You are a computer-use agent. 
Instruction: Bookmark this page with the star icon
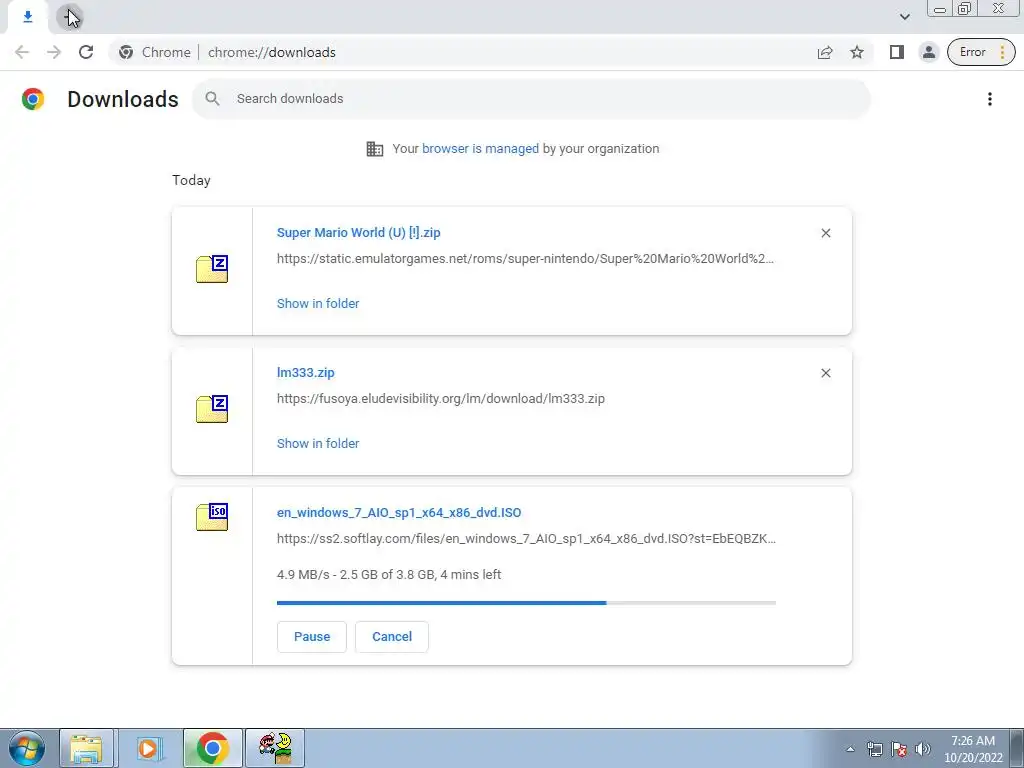857,52
